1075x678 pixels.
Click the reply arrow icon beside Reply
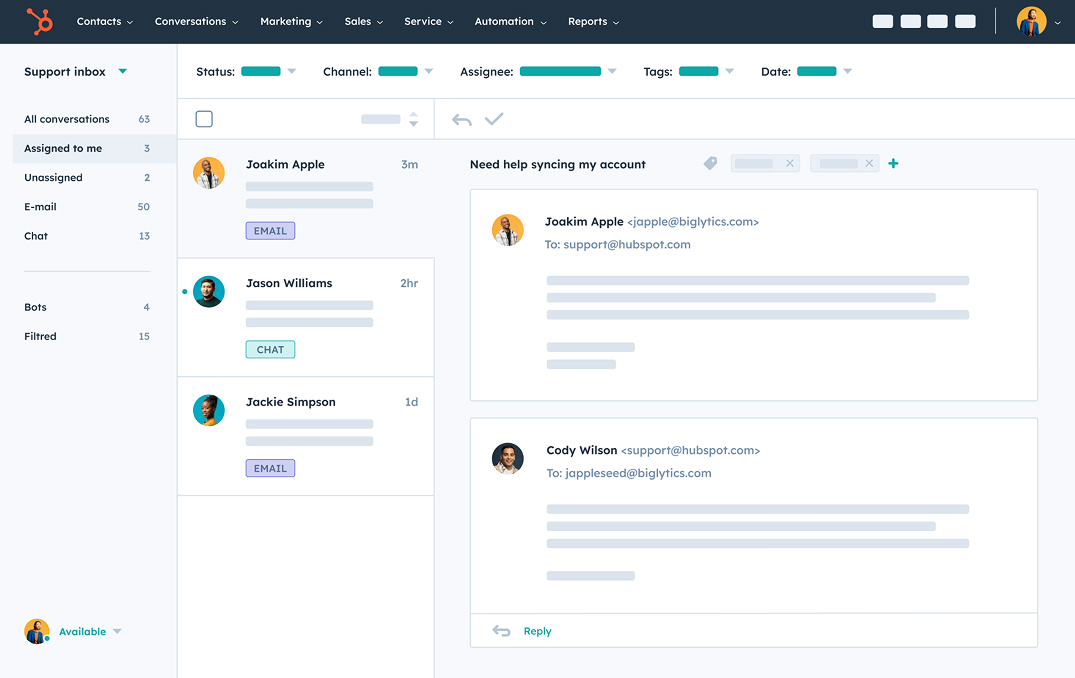[502, 631]
